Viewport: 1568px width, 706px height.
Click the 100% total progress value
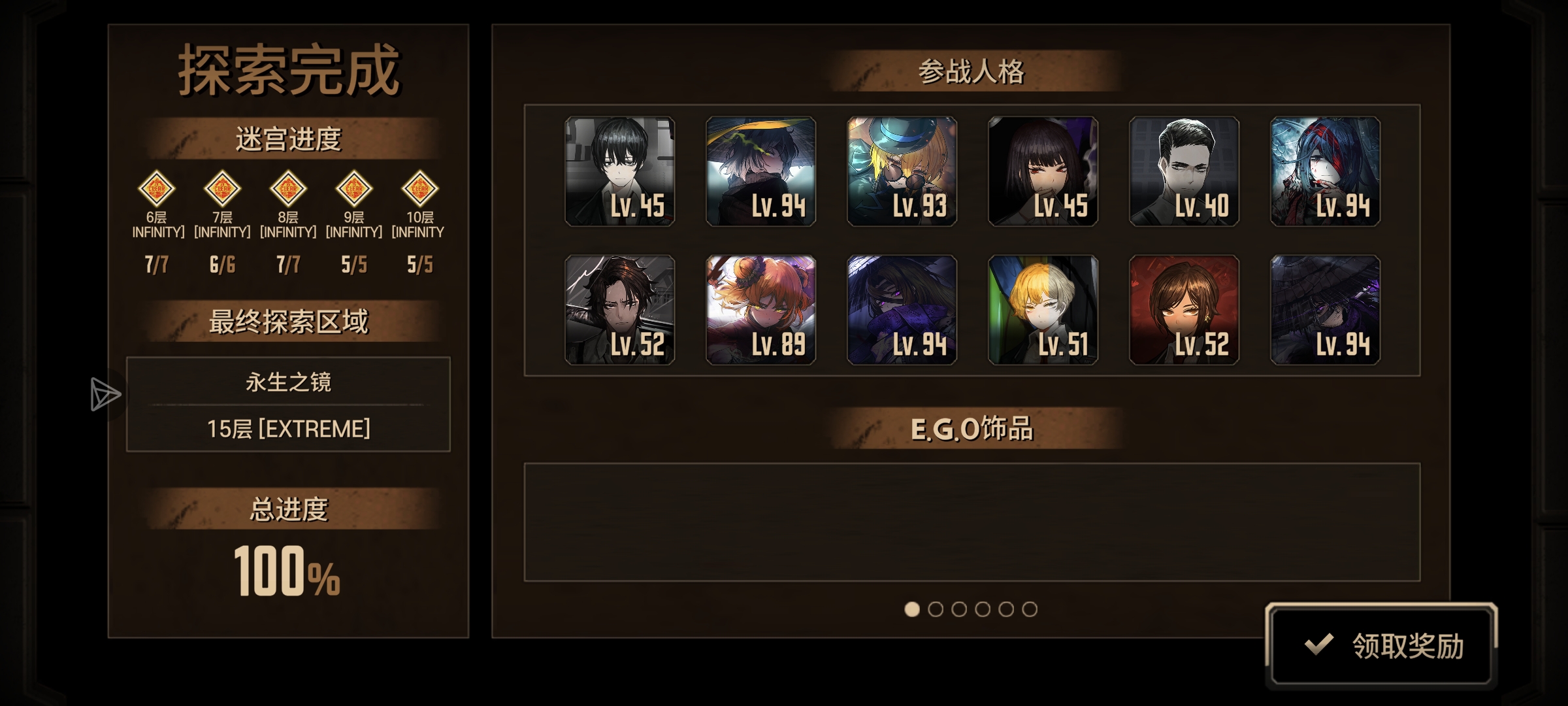pos(287,571)
